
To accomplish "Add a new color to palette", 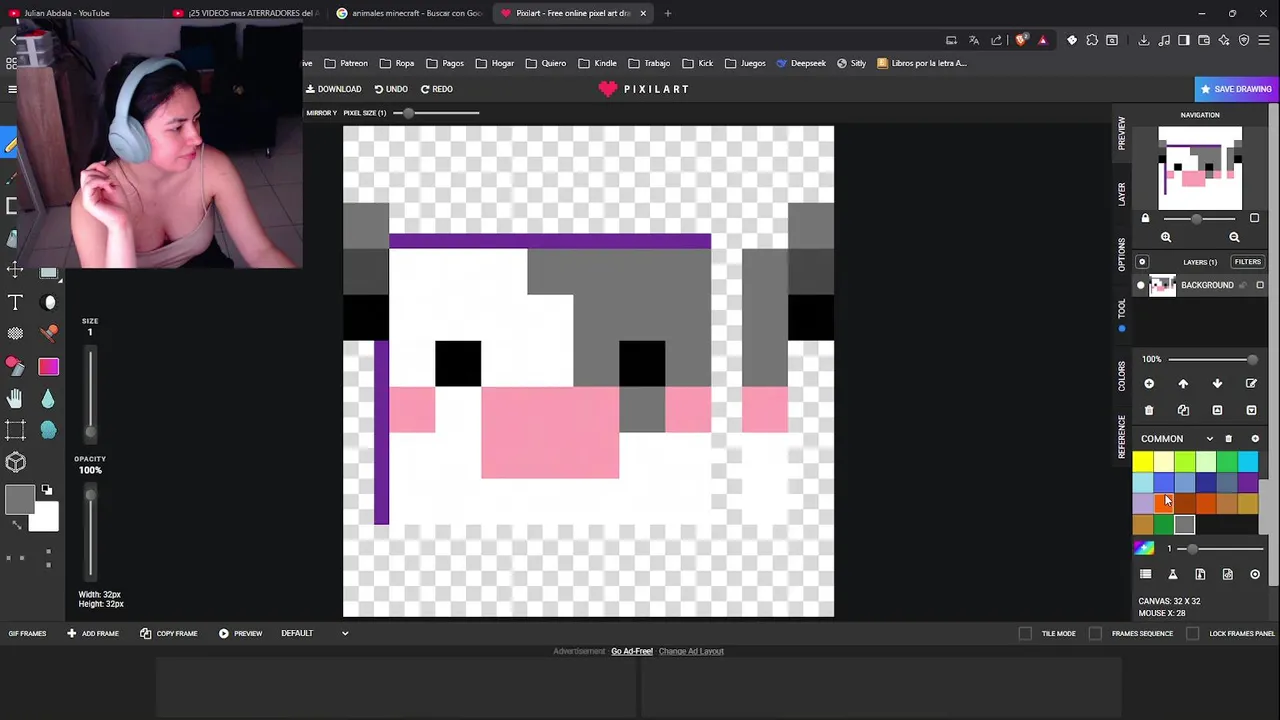I will click(1255, 439).
